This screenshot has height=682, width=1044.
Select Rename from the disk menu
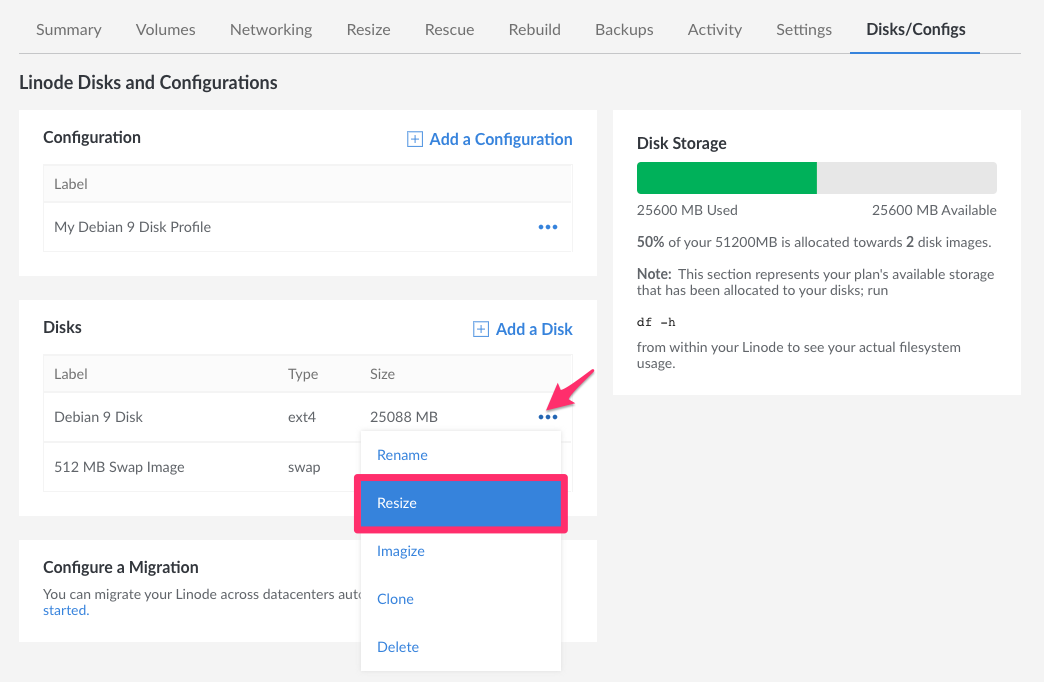(402, 455)
